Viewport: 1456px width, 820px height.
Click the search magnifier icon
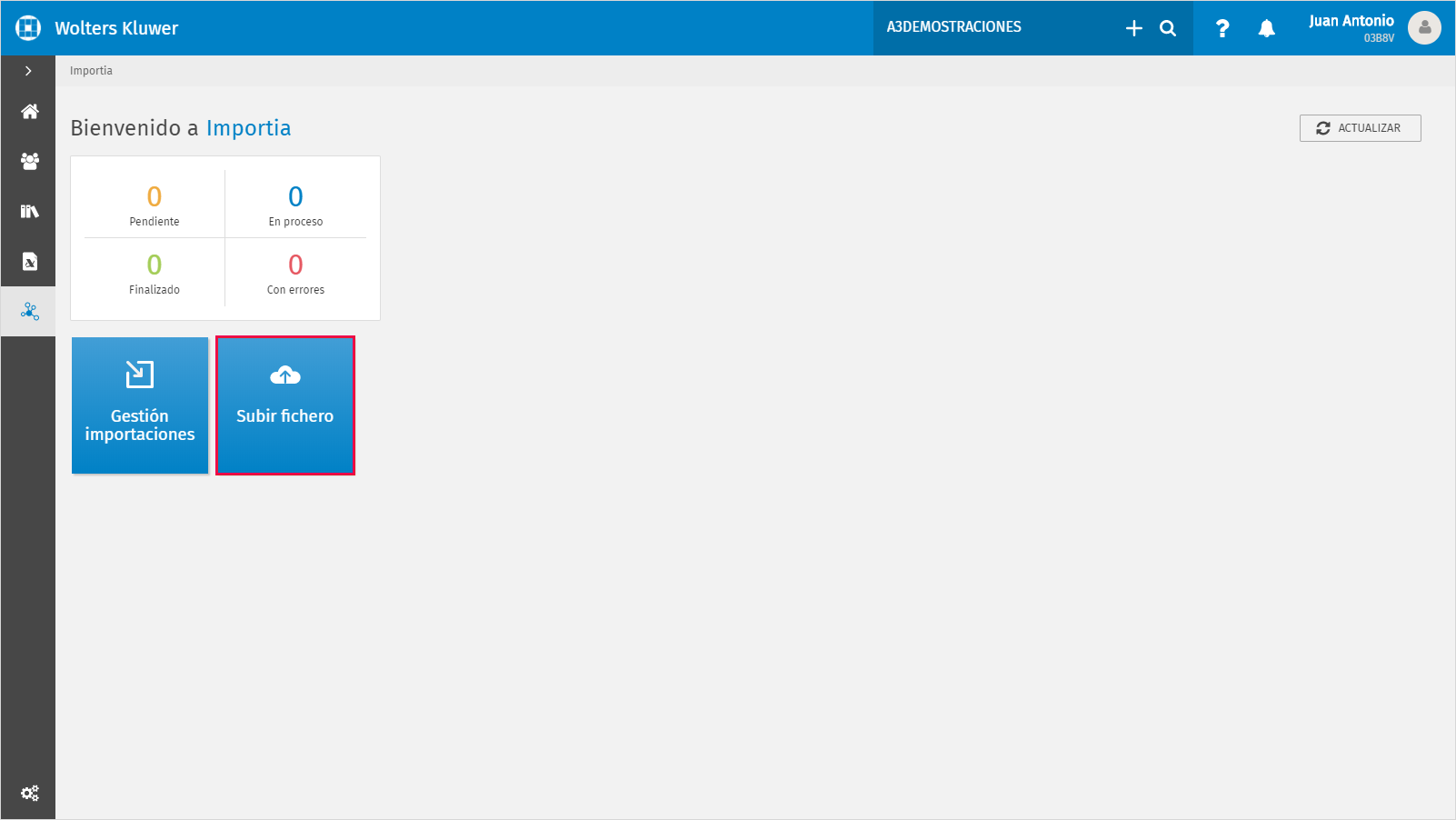coord(1168,28)
